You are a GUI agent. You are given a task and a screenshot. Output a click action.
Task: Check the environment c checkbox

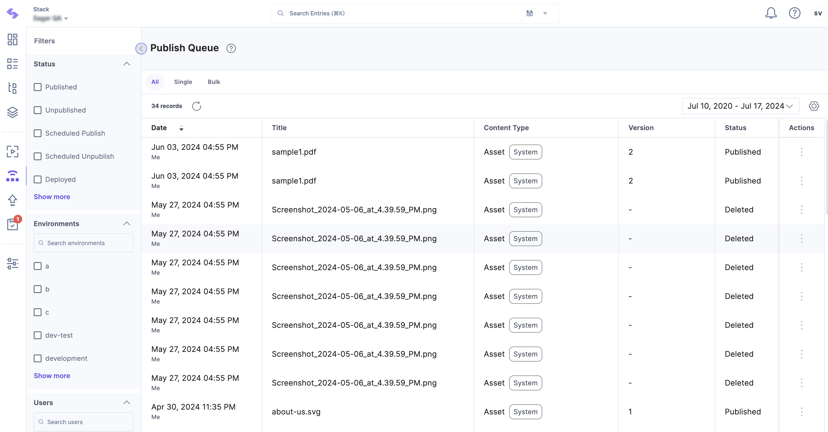click(37, 312)
